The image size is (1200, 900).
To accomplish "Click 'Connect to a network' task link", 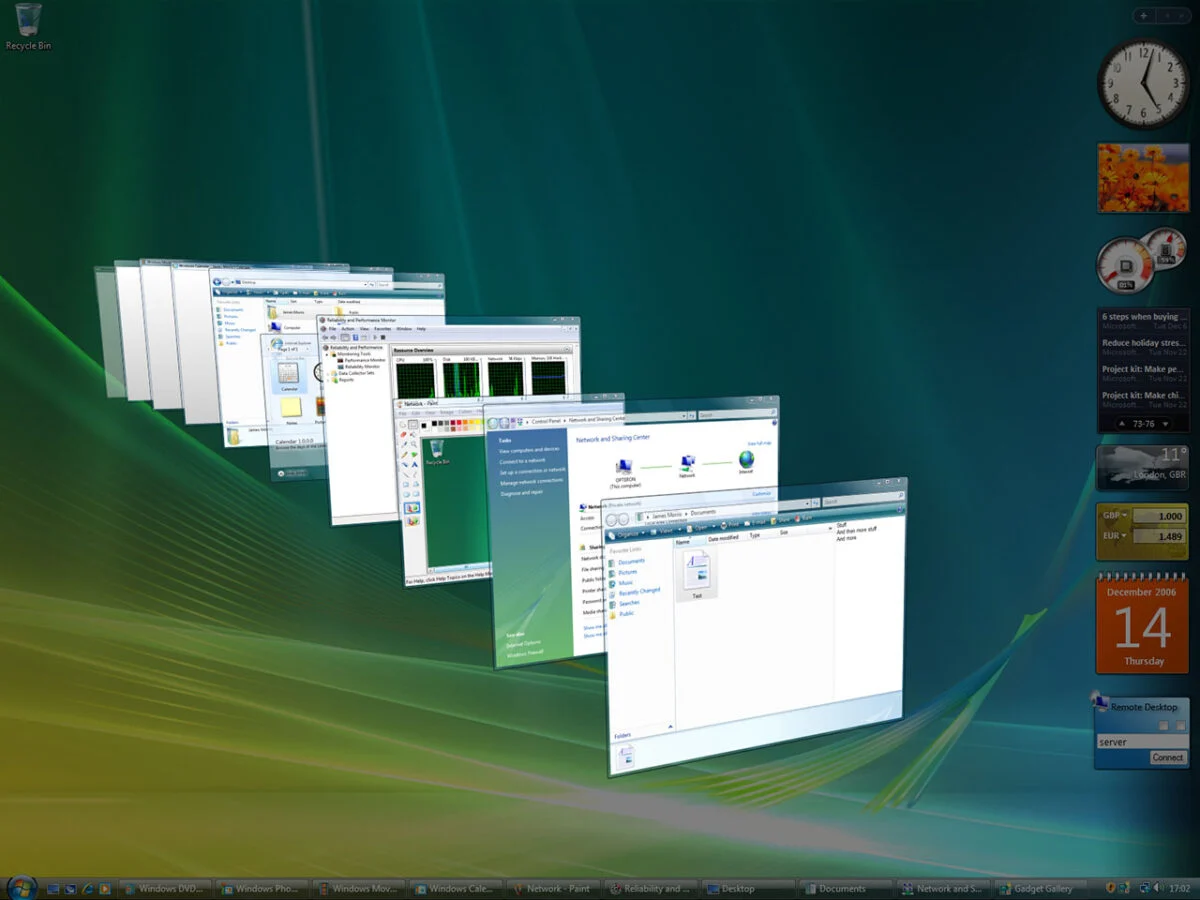I will [522, 461].
